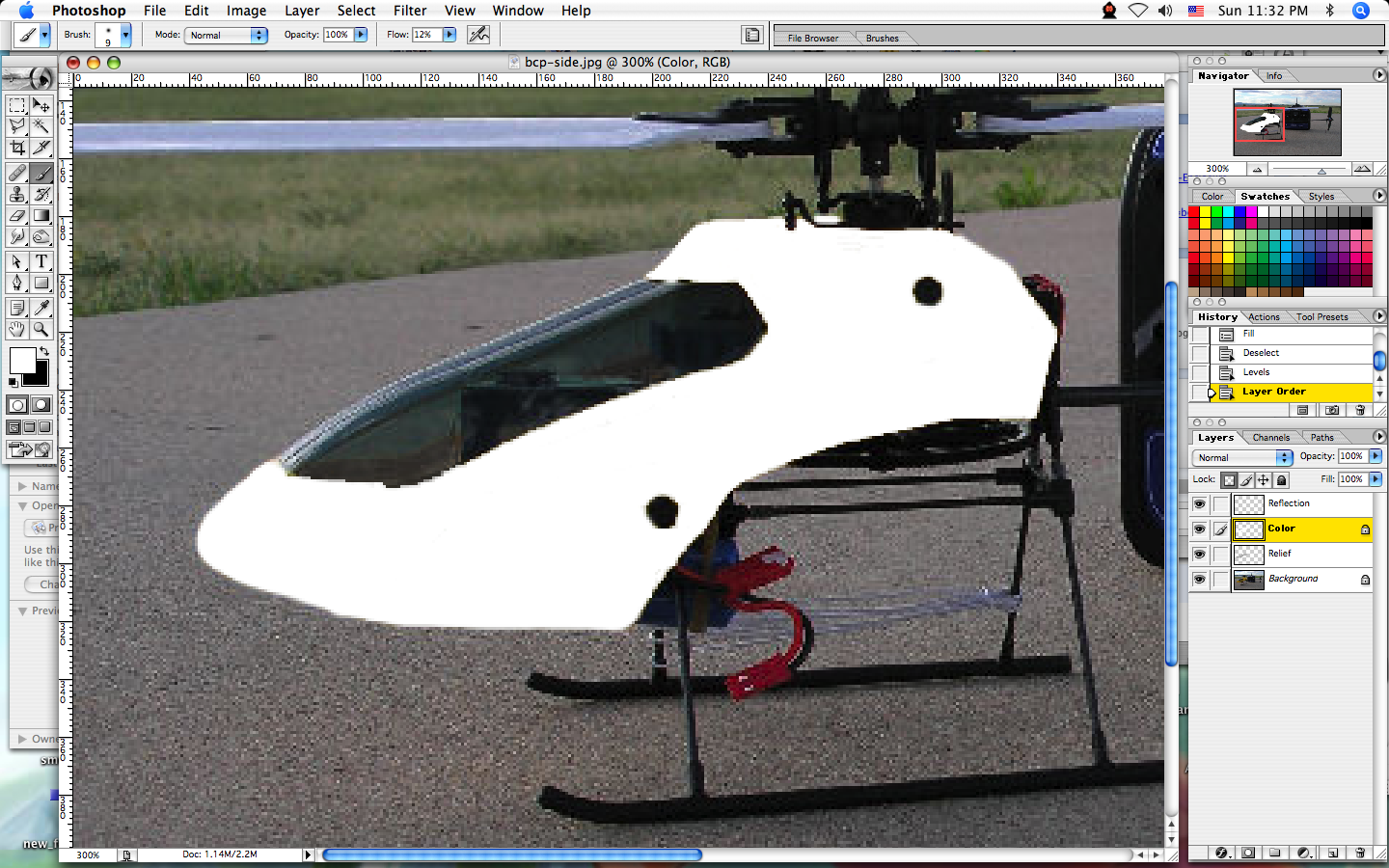Open the layer blend mode dropdown
The width and height of the screenshot is (1389, 868).
[1242, 457]
